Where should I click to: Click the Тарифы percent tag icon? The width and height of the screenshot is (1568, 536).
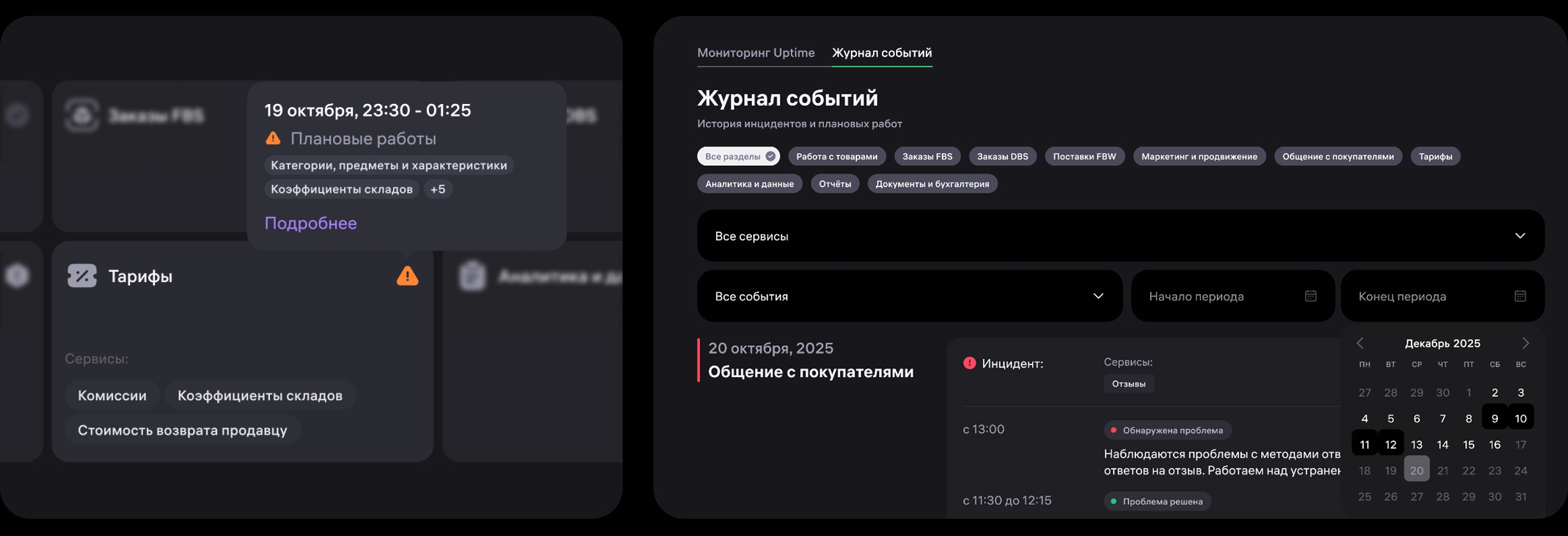(x=82, y=276)
